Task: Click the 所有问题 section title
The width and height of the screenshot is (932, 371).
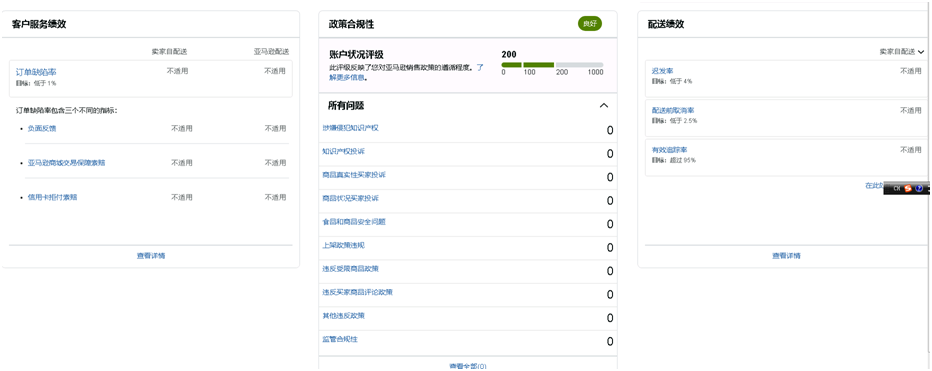Action: tap(347, 105)
